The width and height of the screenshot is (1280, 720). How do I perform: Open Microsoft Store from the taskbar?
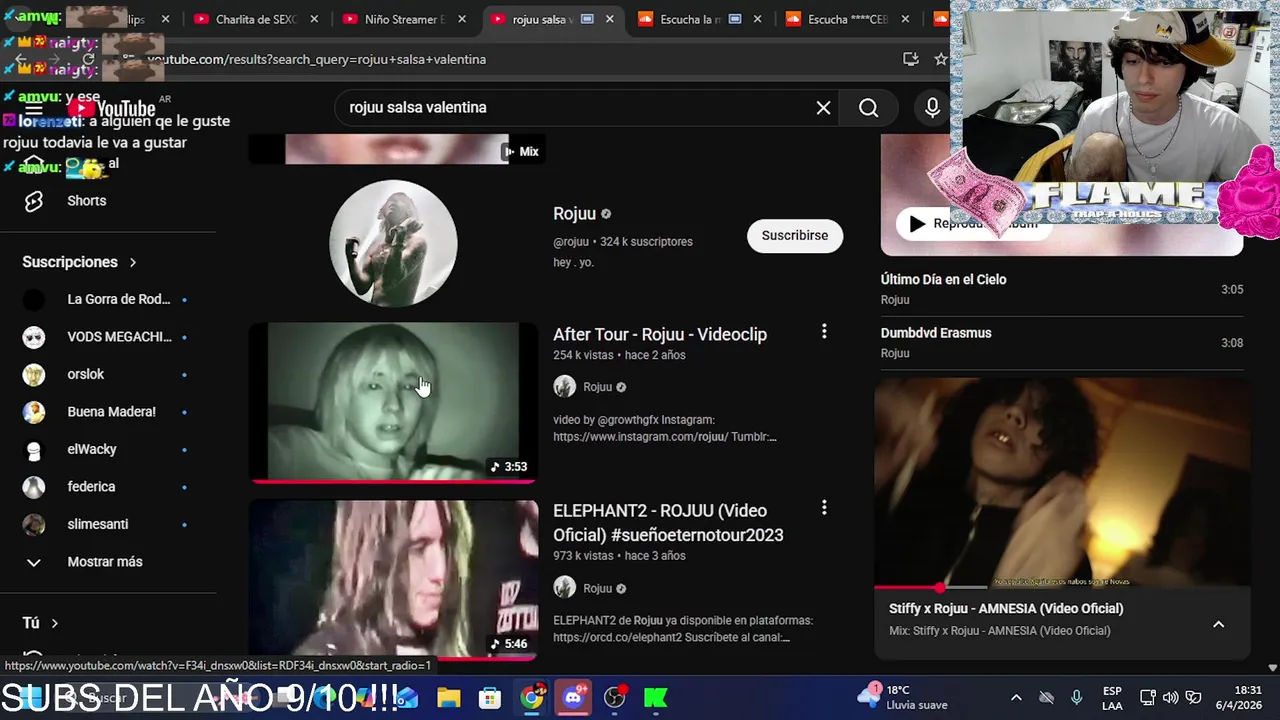point(490,697)
